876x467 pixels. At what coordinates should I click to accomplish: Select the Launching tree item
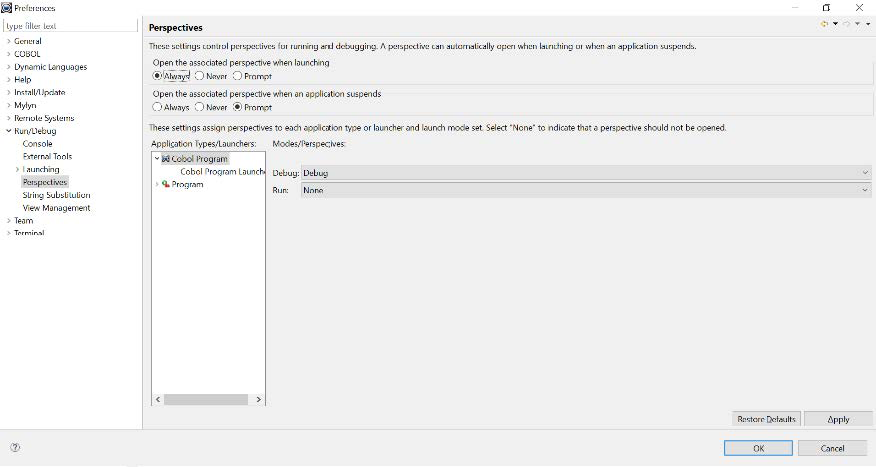(41, 169)
